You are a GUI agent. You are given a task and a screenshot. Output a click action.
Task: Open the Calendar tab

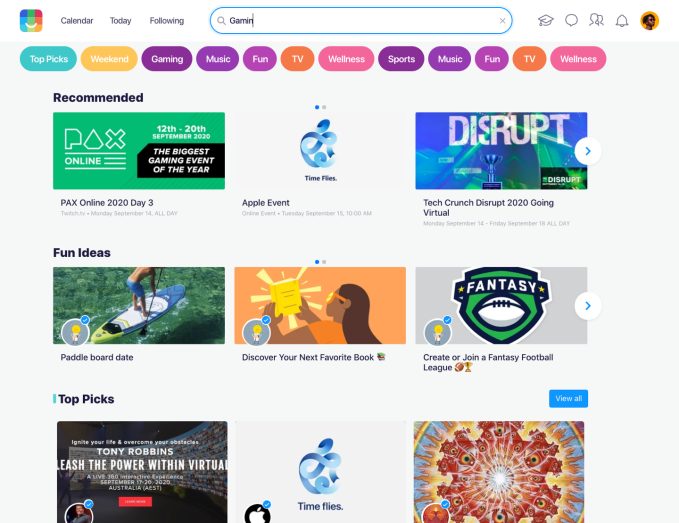77,21
